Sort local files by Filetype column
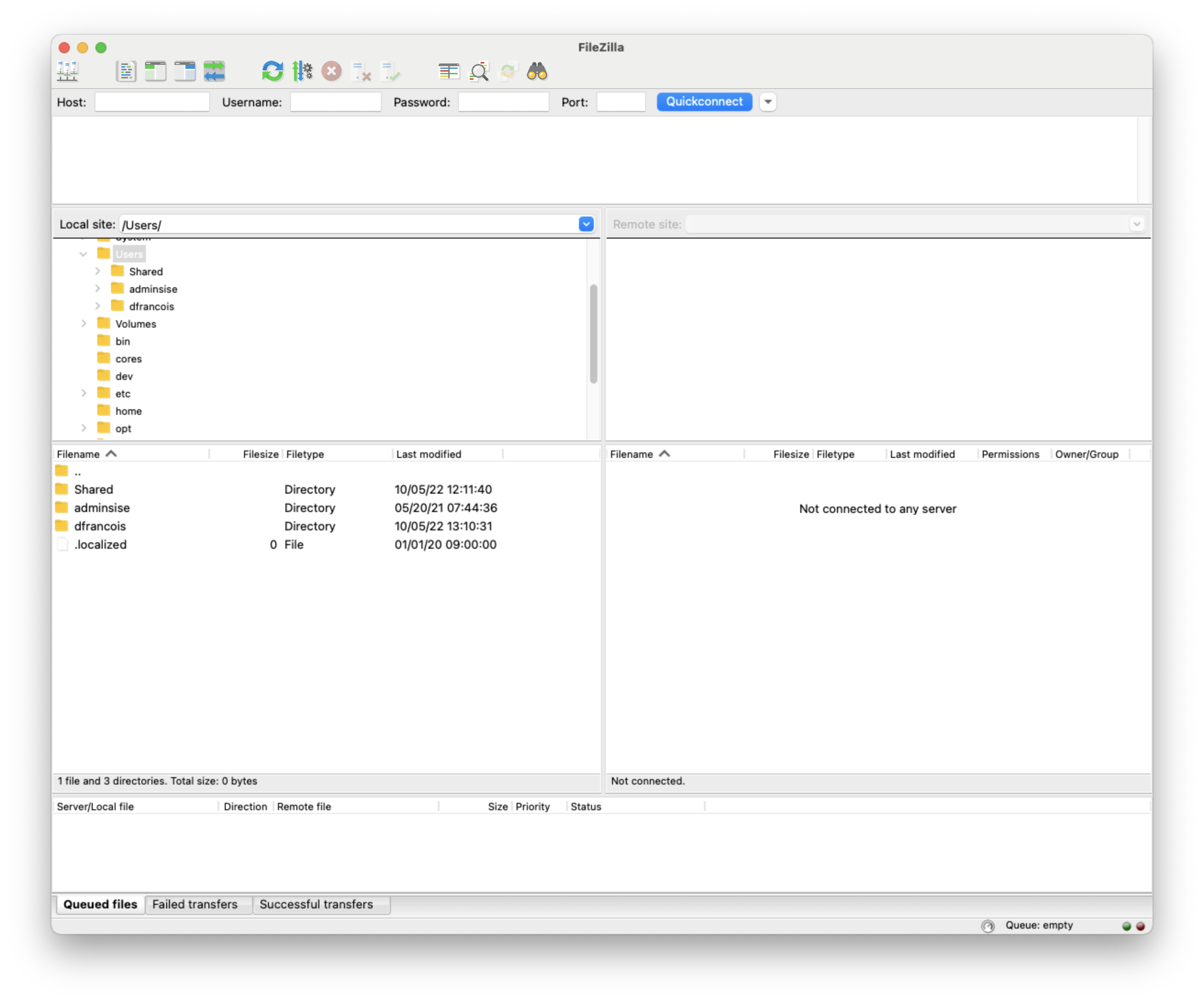This screenshot has height=1002, width=1204. coord(337,454)
